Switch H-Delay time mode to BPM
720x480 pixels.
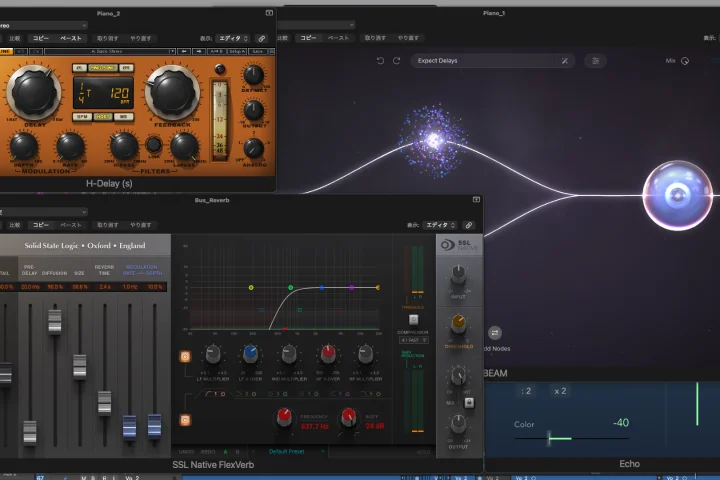tap(82, 117)
